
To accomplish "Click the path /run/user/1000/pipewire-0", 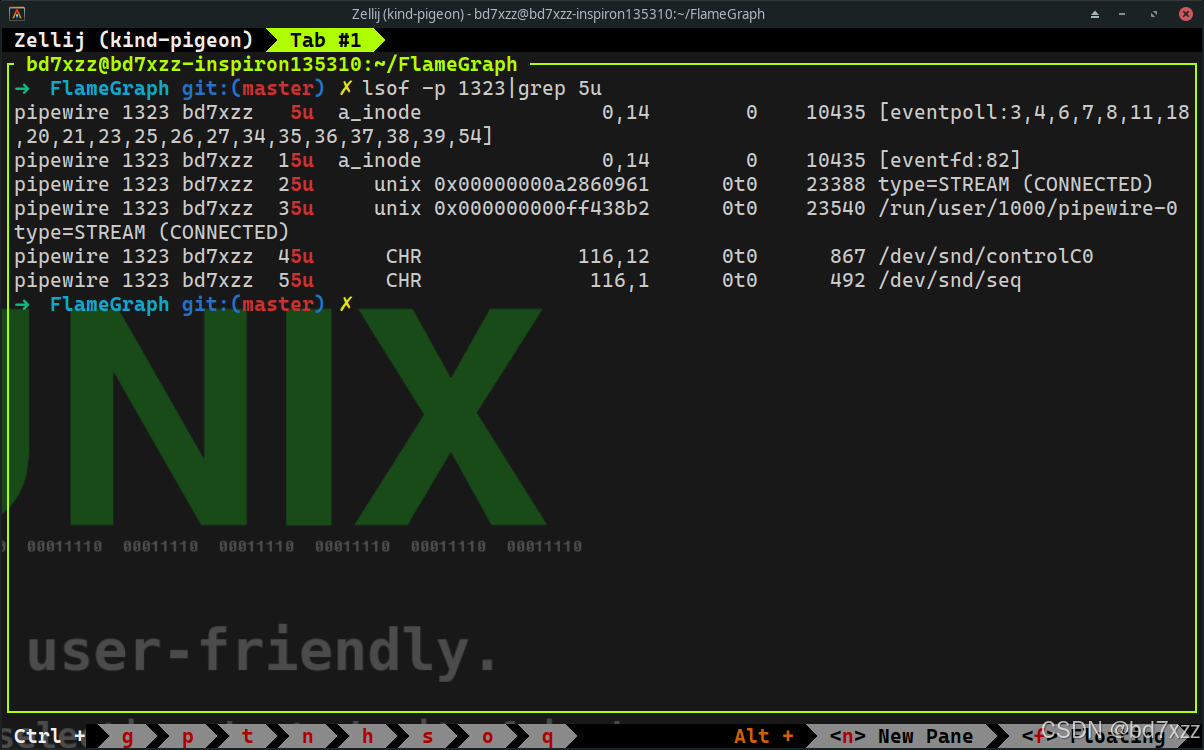I will (x=1028, y=209).
